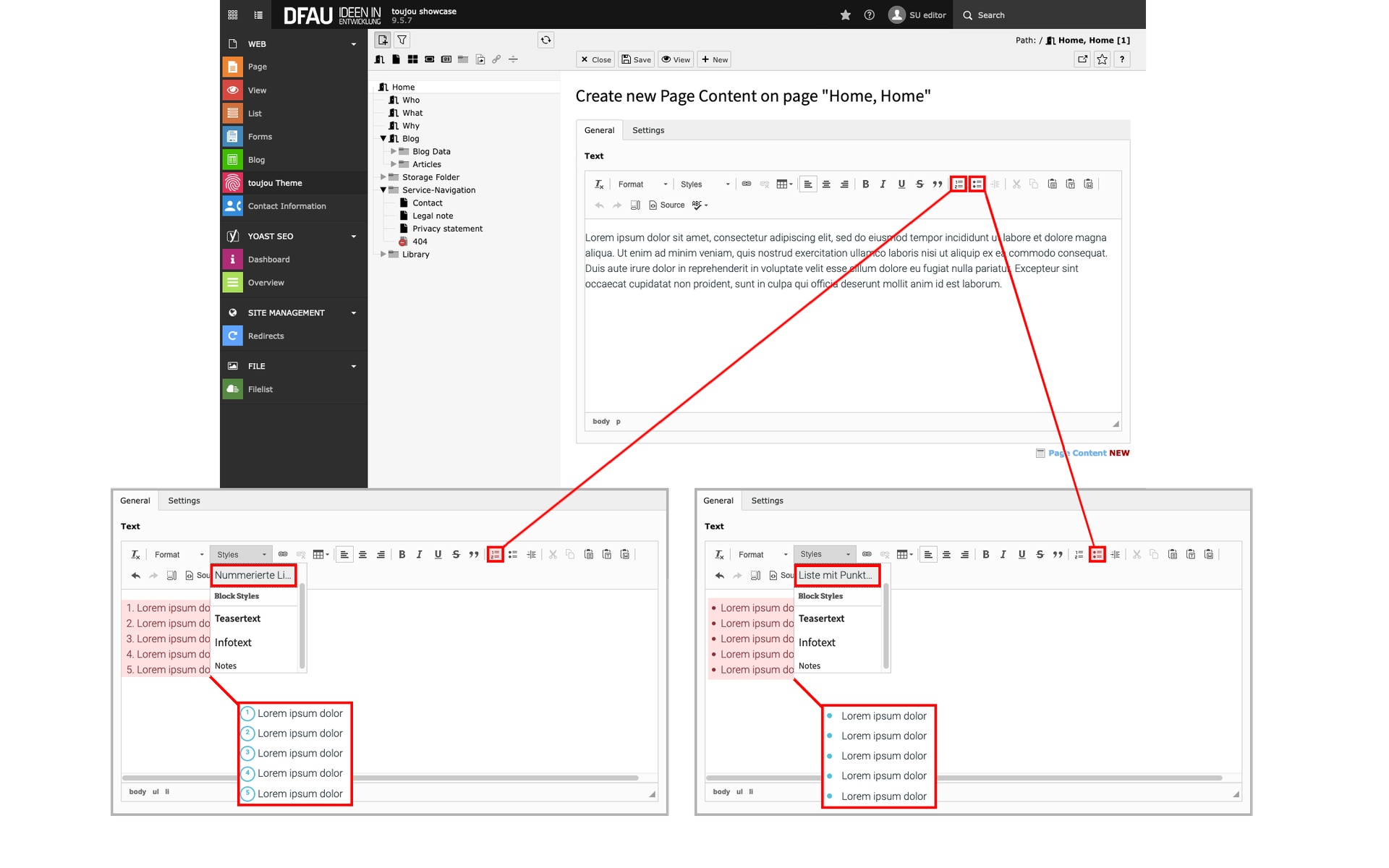Switch to the Settings tab
Image resolution: width=1389 pixels, height=868 pixels.
(647, 130)
